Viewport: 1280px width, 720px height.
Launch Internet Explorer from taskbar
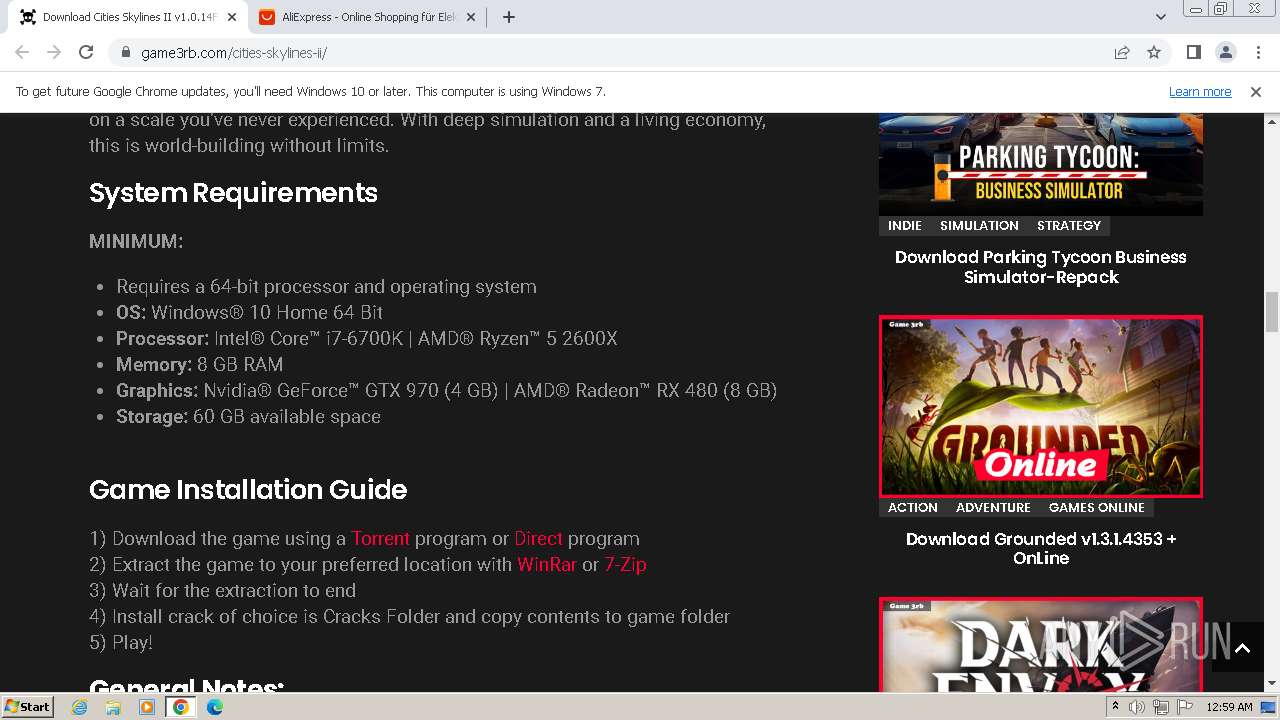coord(80,707)
